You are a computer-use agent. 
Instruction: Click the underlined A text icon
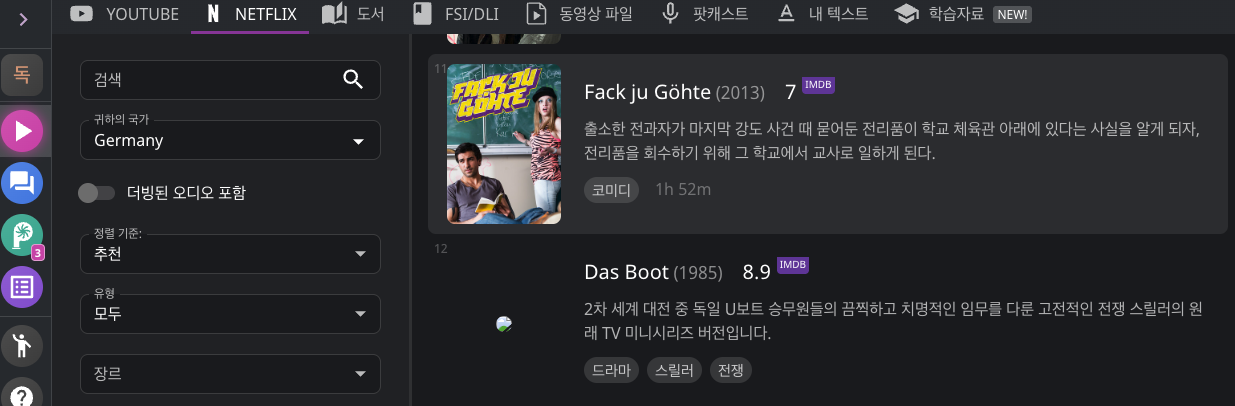pyautogui.click(x=787, y=14)
